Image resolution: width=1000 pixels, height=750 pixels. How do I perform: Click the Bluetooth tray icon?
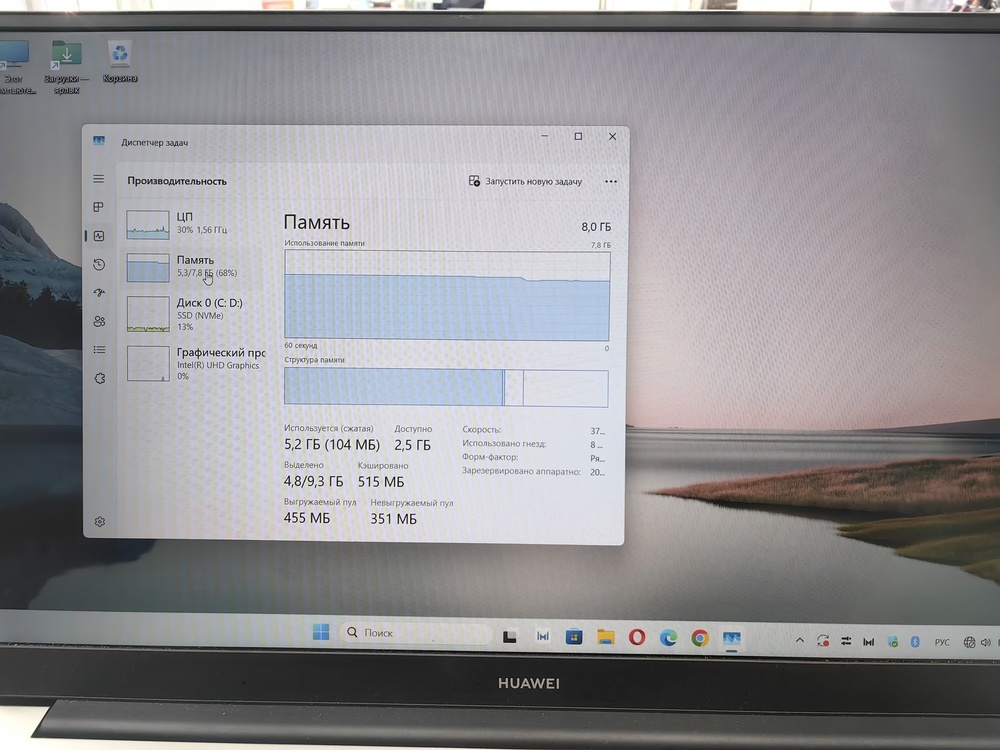point(915,642)
